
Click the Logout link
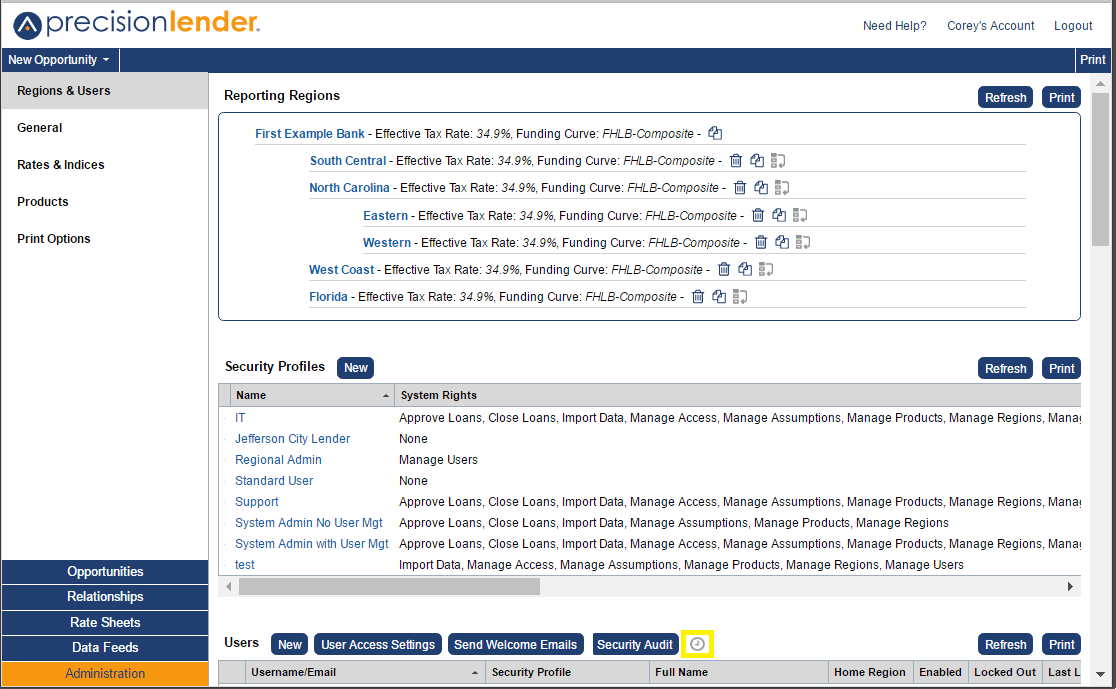[1073, 26]
